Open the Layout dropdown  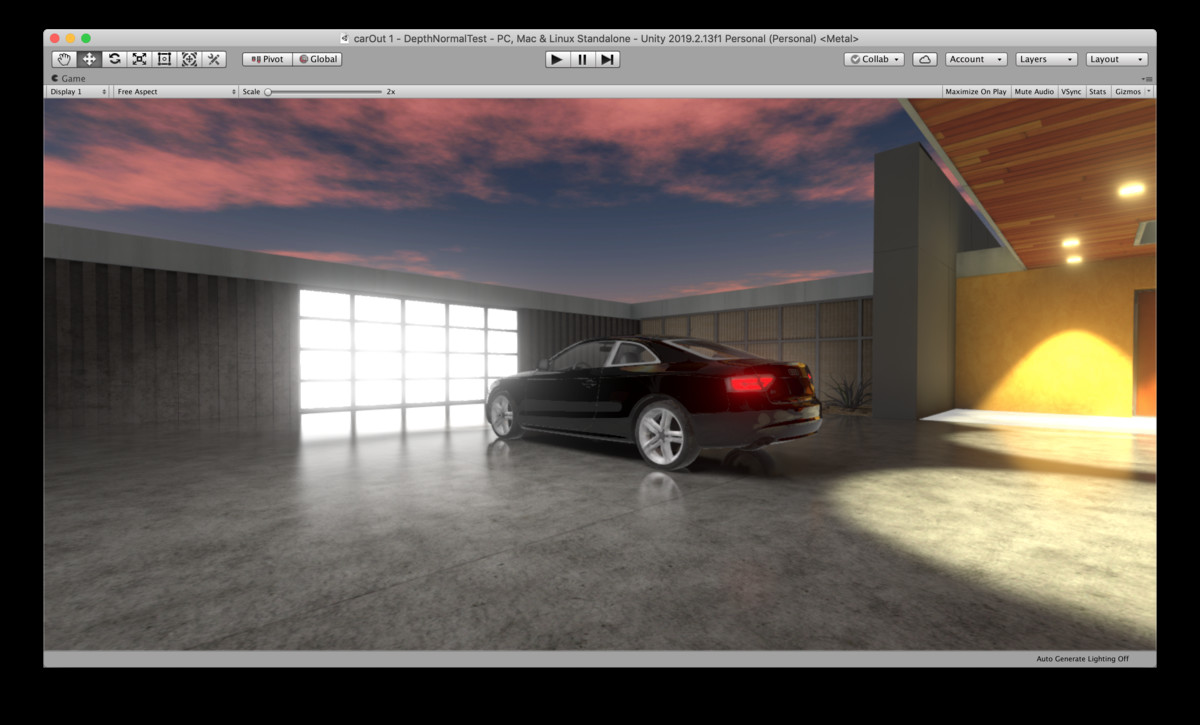pyautogui.click(x=1116, y=59)
